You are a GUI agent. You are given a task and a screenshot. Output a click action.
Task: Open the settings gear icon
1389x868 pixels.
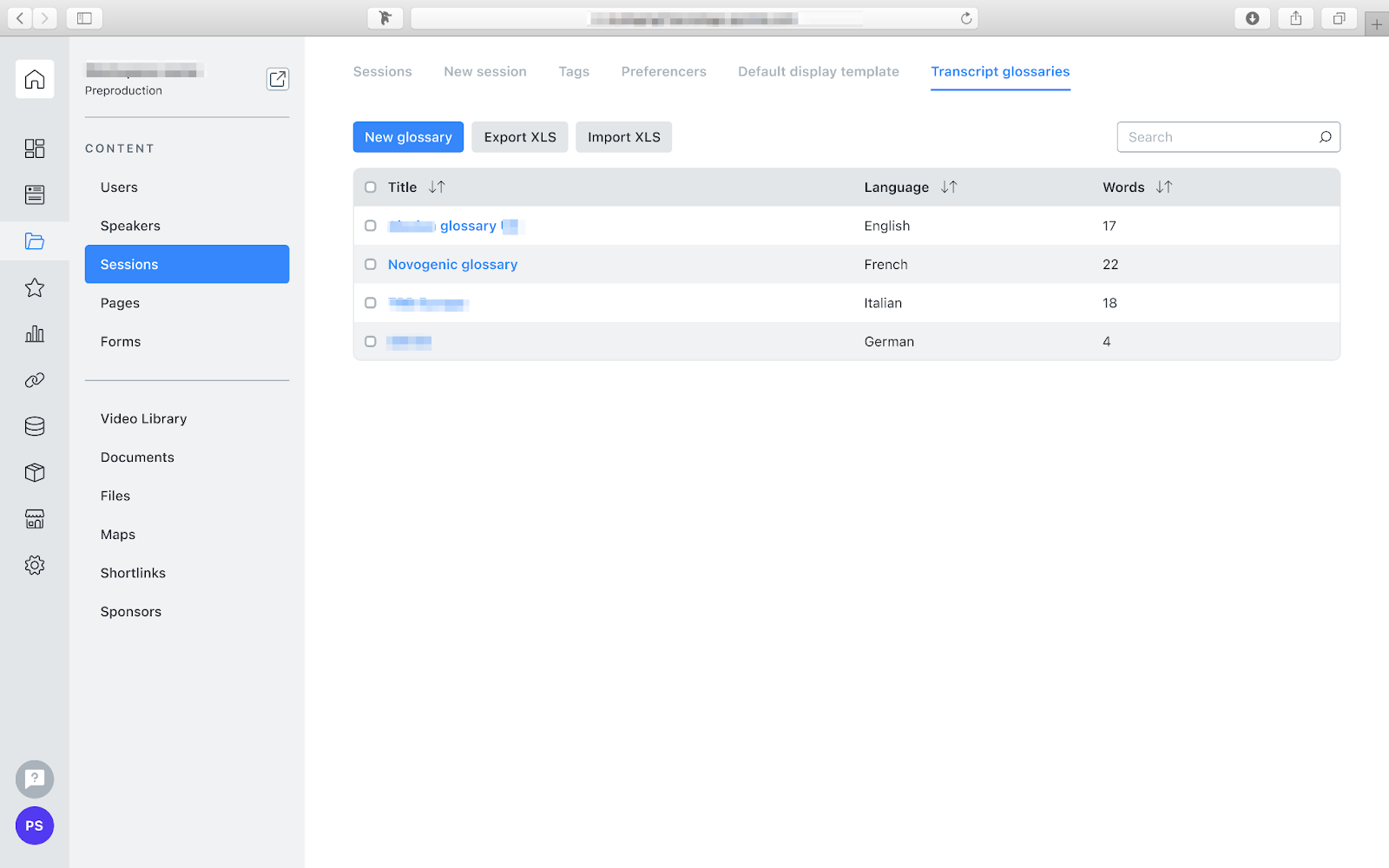click(x=35, y=565)
